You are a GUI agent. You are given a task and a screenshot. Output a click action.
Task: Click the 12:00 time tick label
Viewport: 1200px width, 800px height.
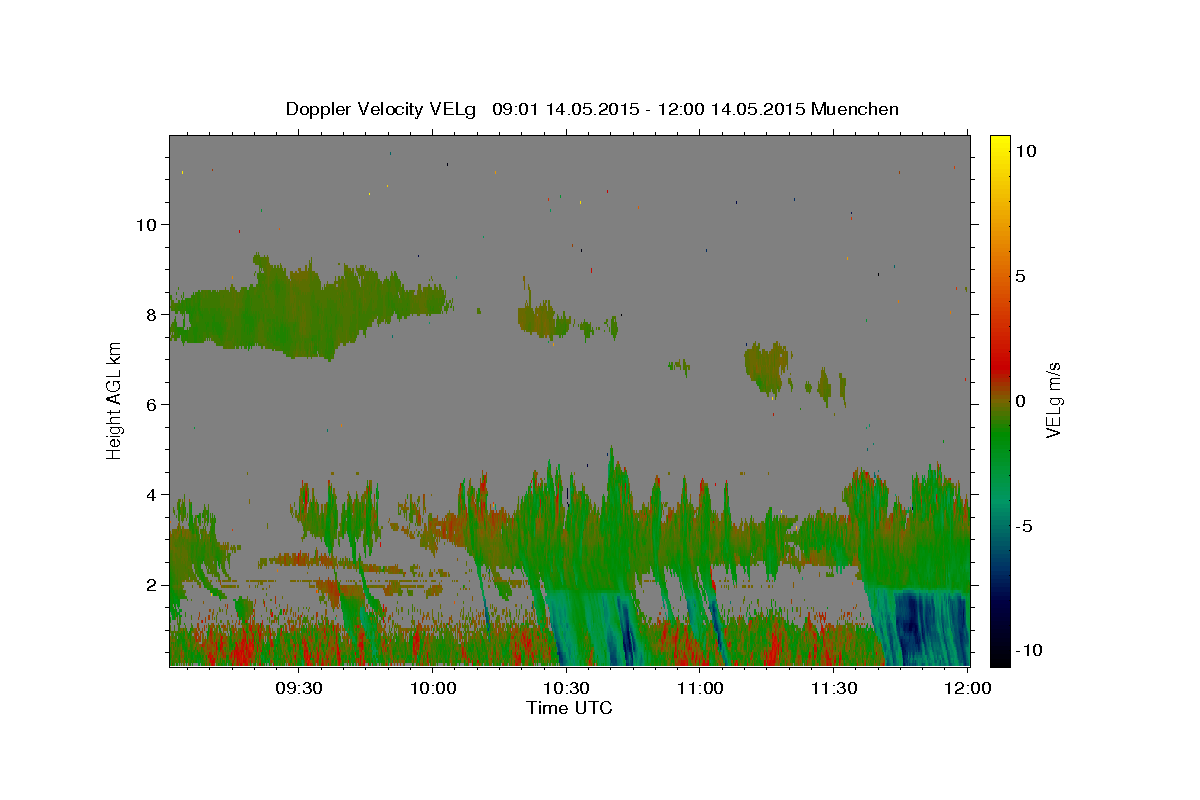pyautogui.click(x=968, y=688)
